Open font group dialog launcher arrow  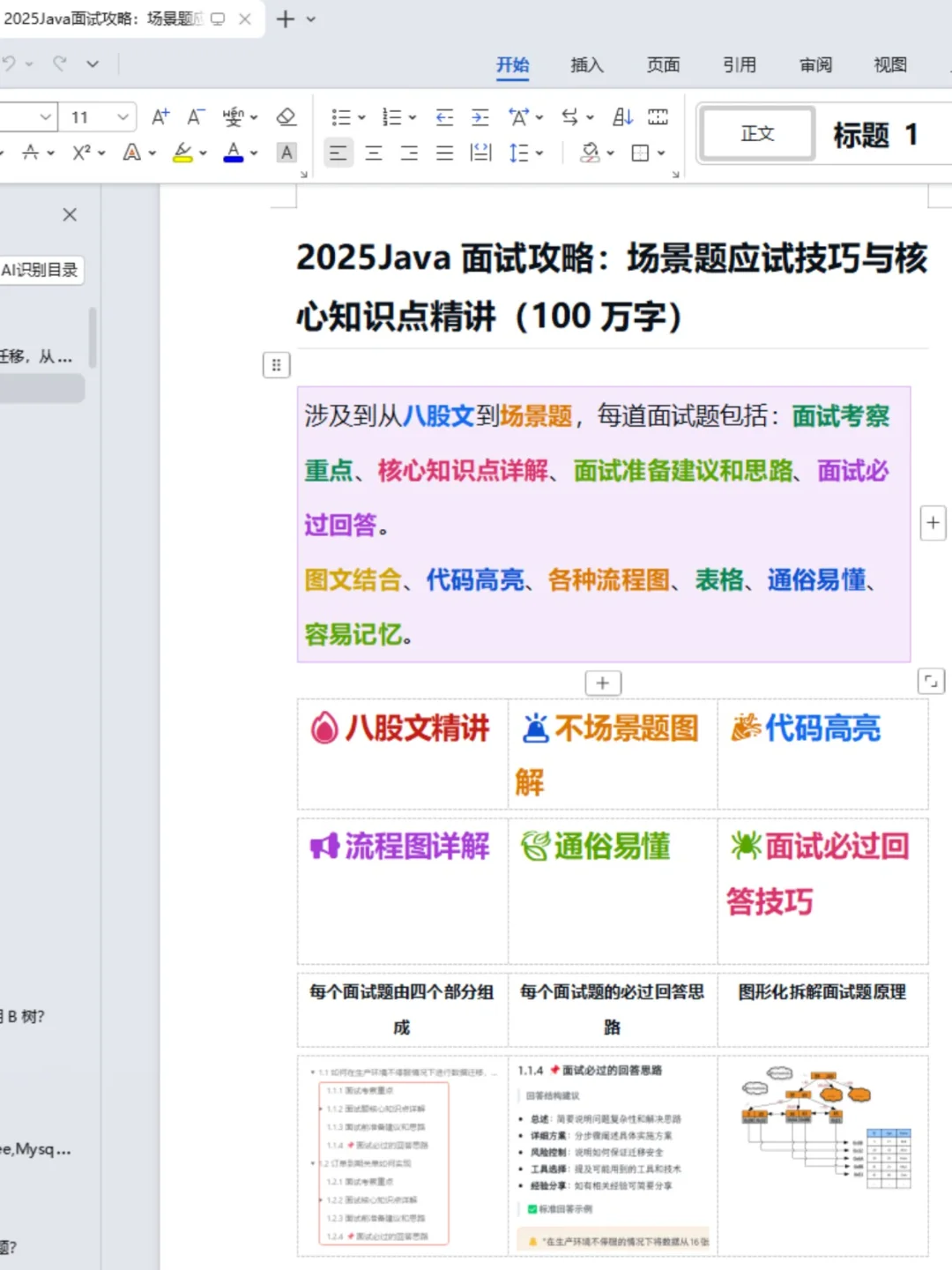pos(304,175)
